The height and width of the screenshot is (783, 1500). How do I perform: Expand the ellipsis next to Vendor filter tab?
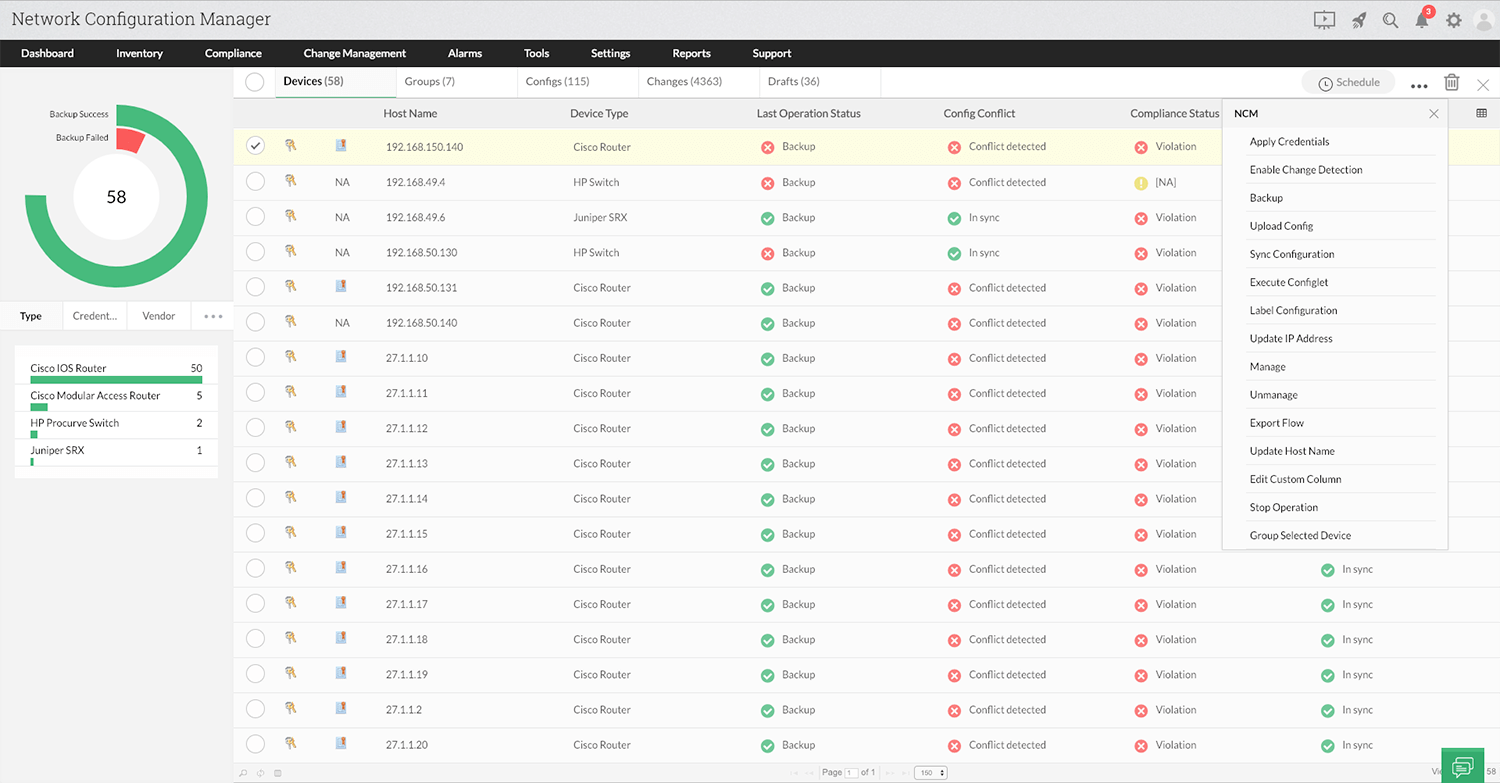point(212,315)
